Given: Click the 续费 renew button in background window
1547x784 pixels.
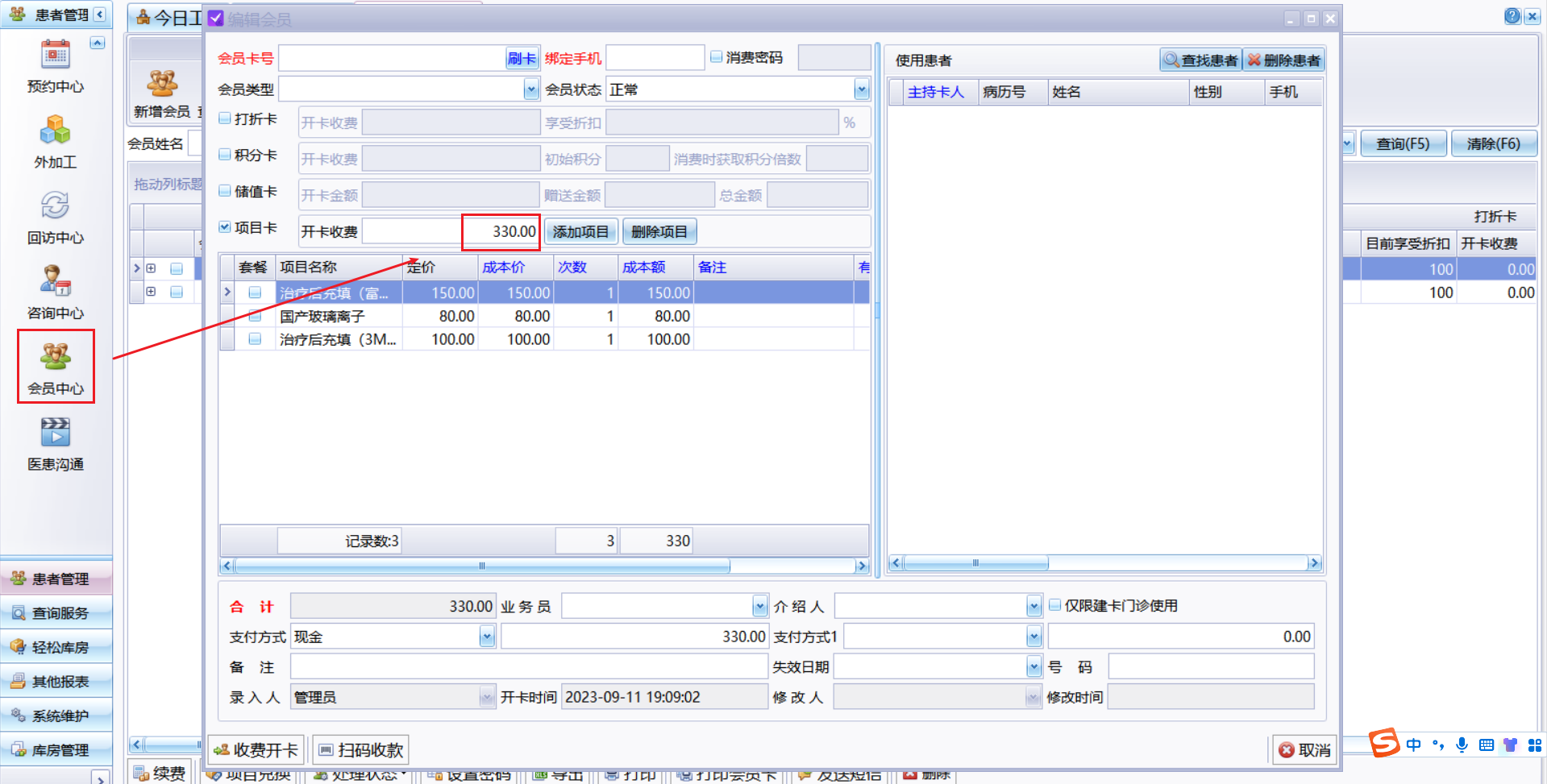Looking at the screenshot, I should (160, 774).
